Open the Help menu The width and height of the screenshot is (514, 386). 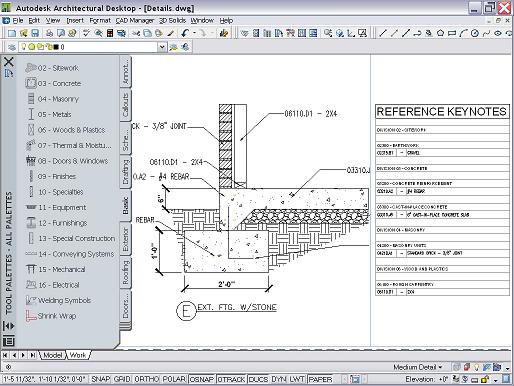[x=226, y=21]
